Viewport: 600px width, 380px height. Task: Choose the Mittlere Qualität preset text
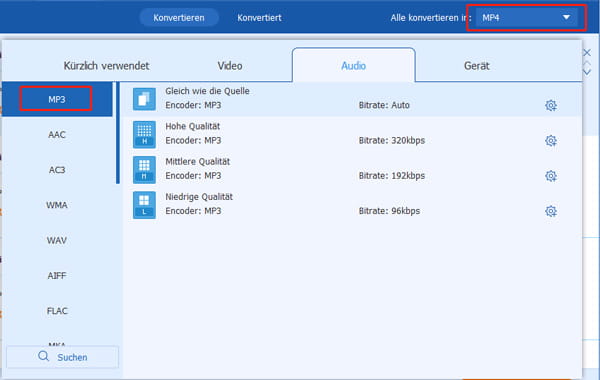coord(197,161)
